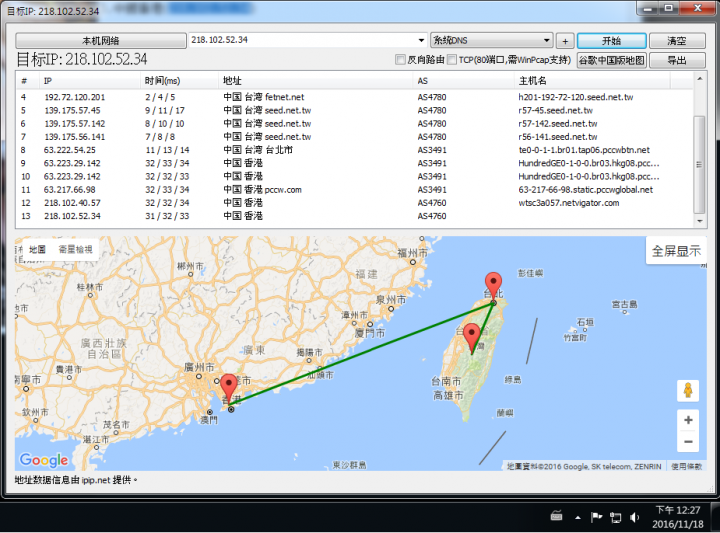Click the volume speaker icon in tray

coord(633,517)
